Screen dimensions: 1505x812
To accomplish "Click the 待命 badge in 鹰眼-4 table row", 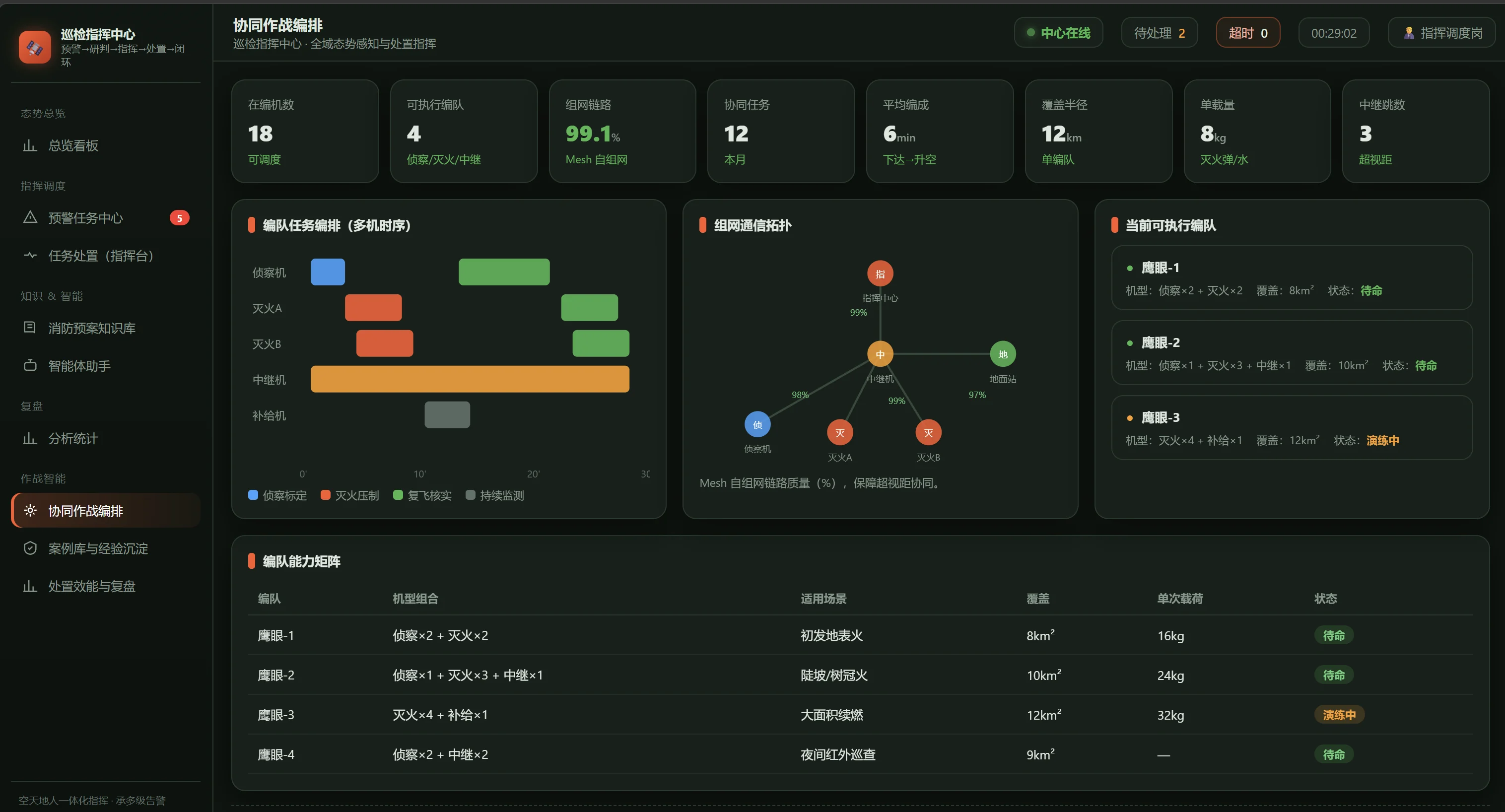I will pos(1334,754).
